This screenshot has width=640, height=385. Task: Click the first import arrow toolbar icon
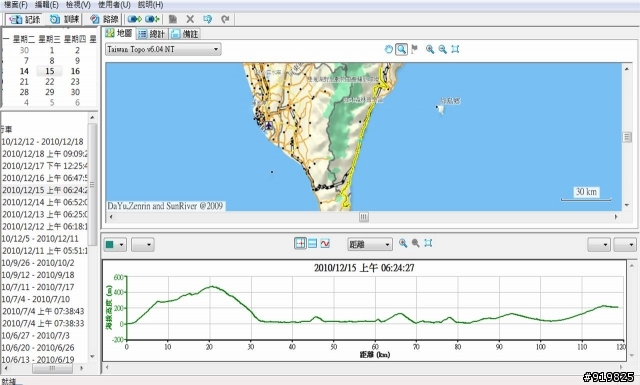pyautogui.click(x=135, y=19)
